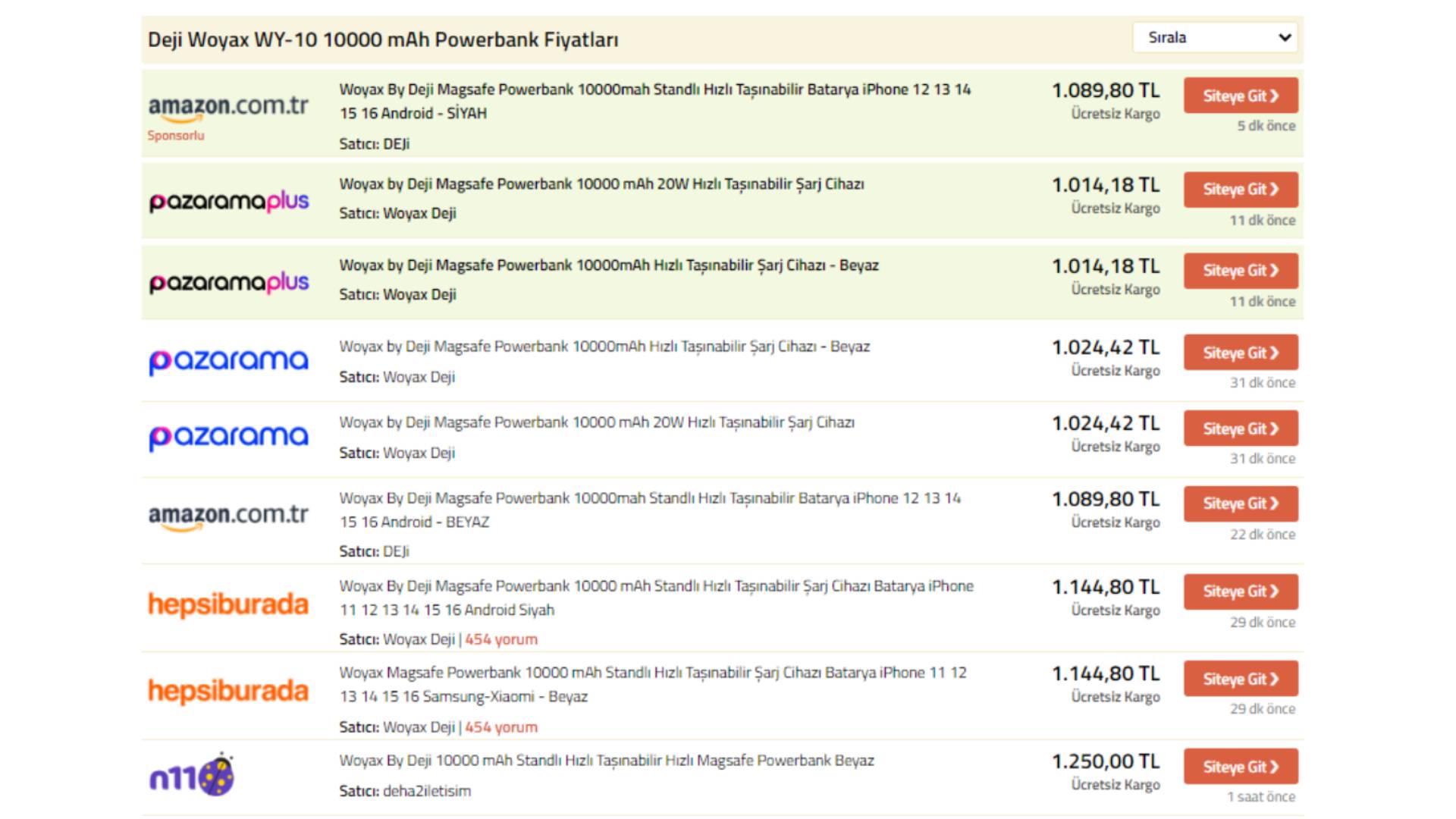Click the 5 dk önce timestamp
Image resolution: width=1456 pixels, height=819 pixels.
click(x=1266, y=126)
